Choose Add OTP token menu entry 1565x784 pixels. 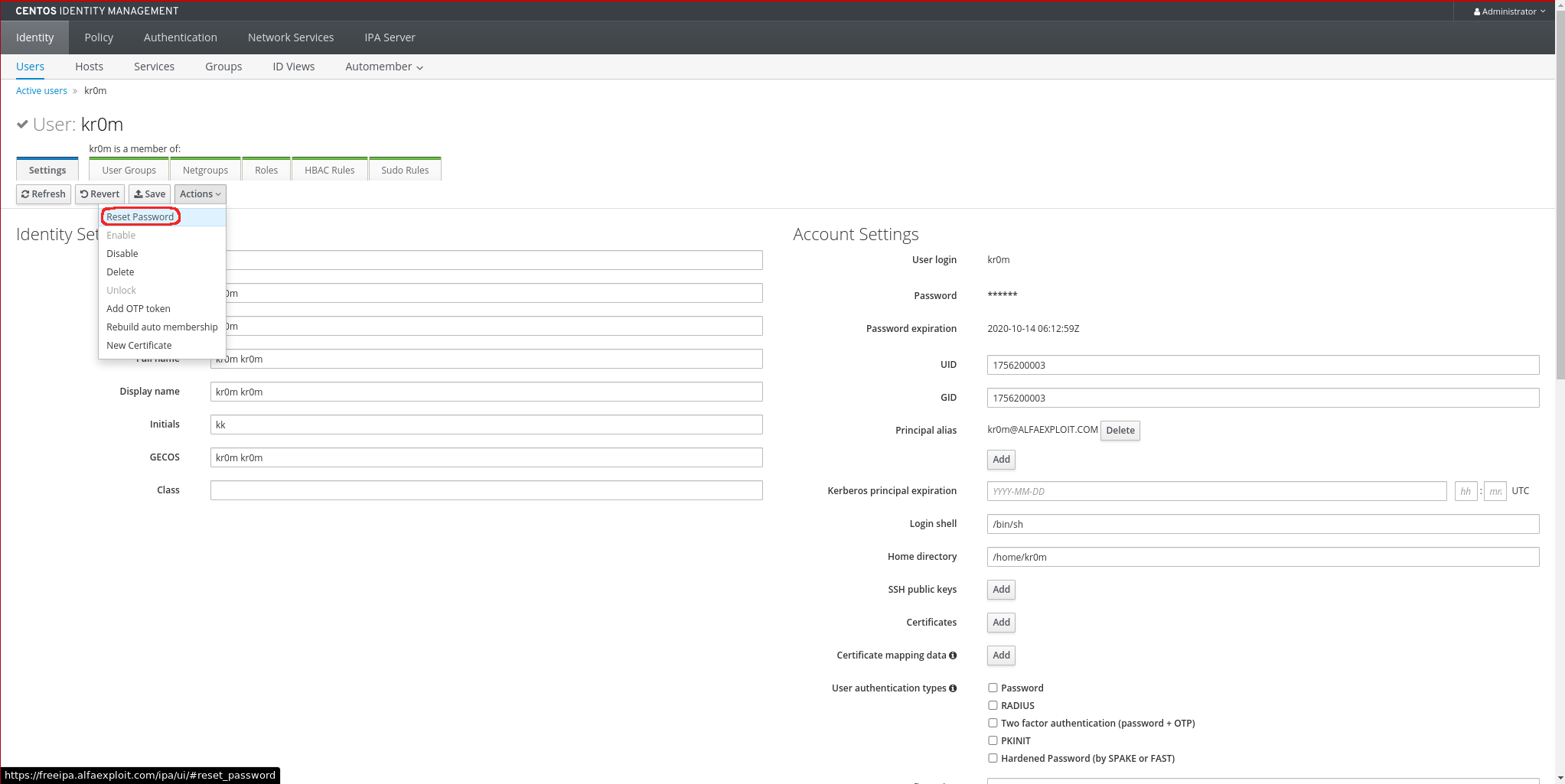point(139,309)
